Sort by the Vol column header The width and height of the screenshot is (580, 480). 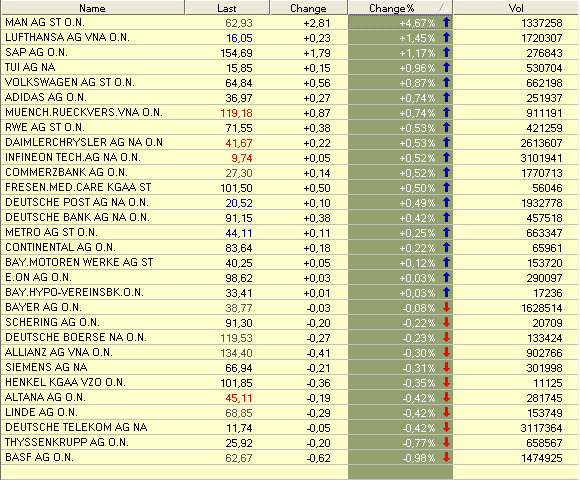[516, 8]
